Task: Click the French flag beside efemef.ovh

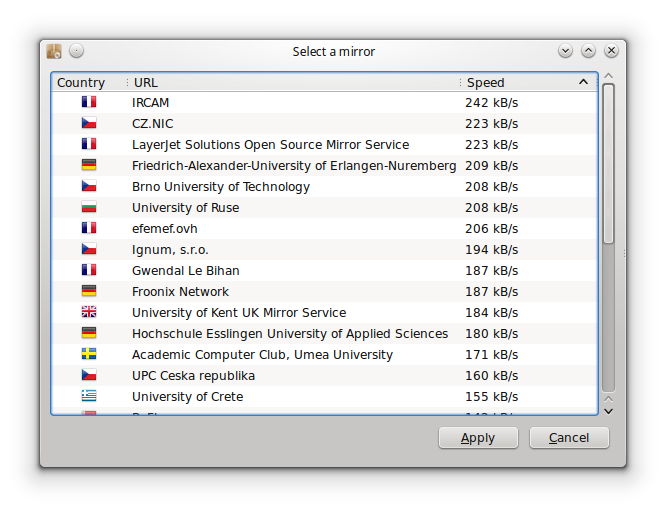Action: tap(89, 228)
